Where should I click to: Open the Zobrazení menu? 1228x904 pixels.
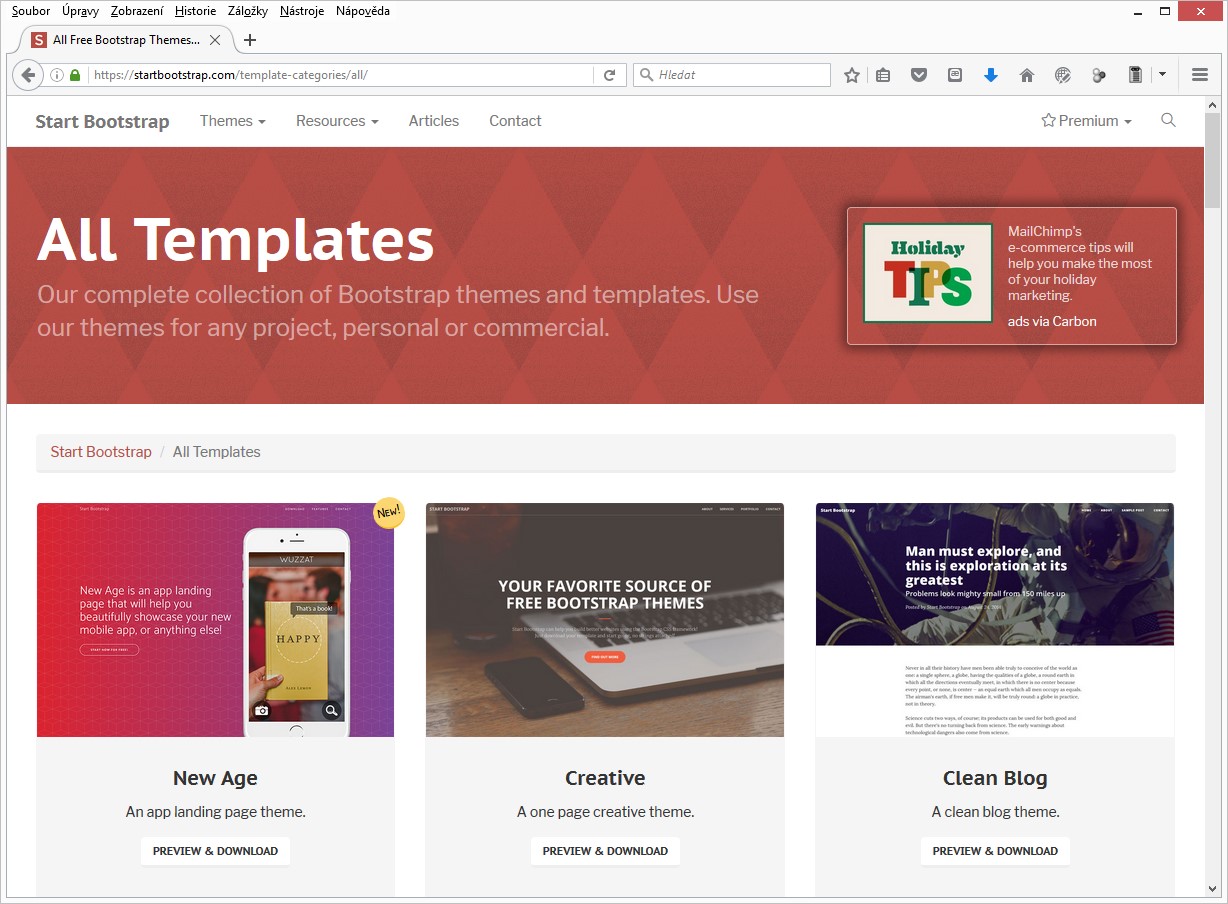coord(138,11)
